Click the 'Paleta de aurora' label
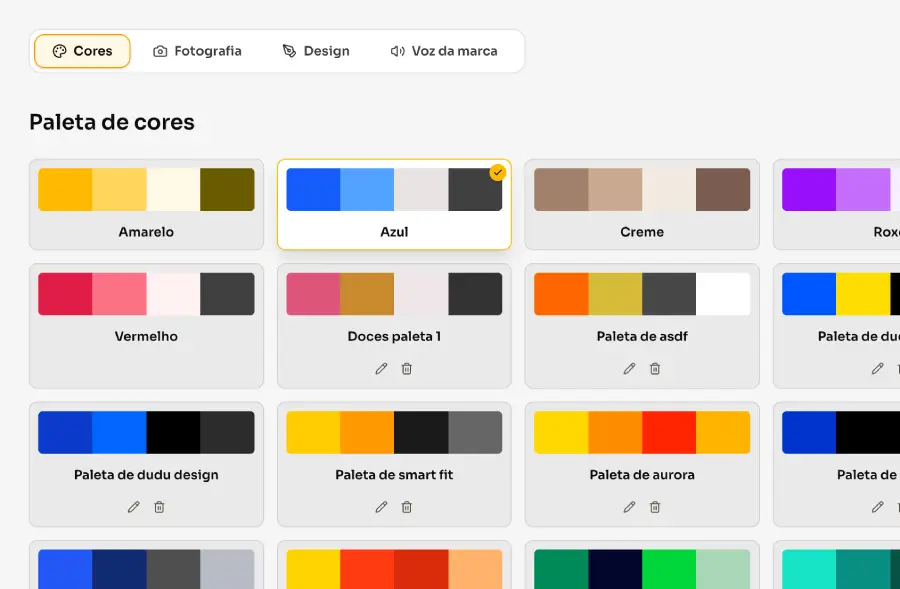This screenshot has height=589, width=900. tap(642, 475)
